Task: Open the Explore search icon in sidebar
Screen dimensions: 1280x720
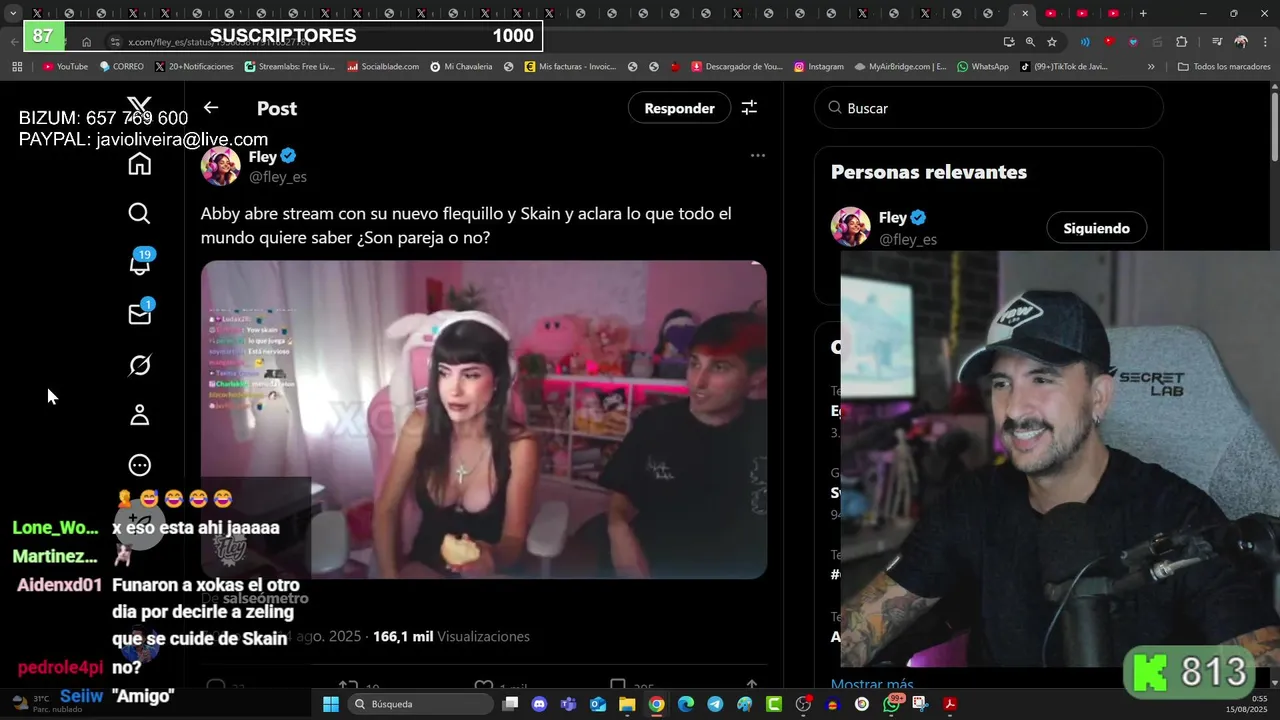Action: [x=140, y=213]
